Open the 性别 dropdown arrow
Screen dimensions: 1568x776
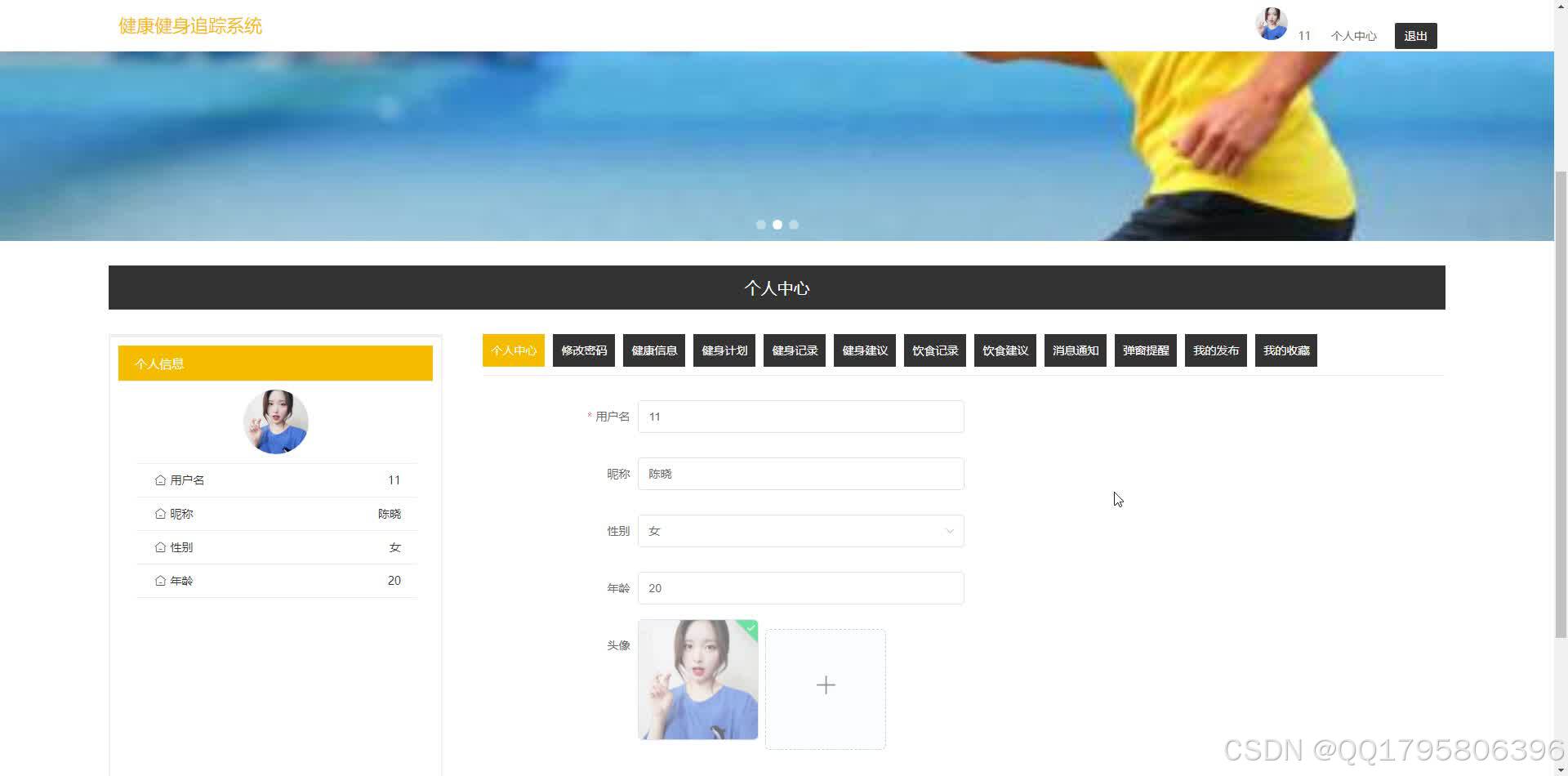[x=950, y=531]
